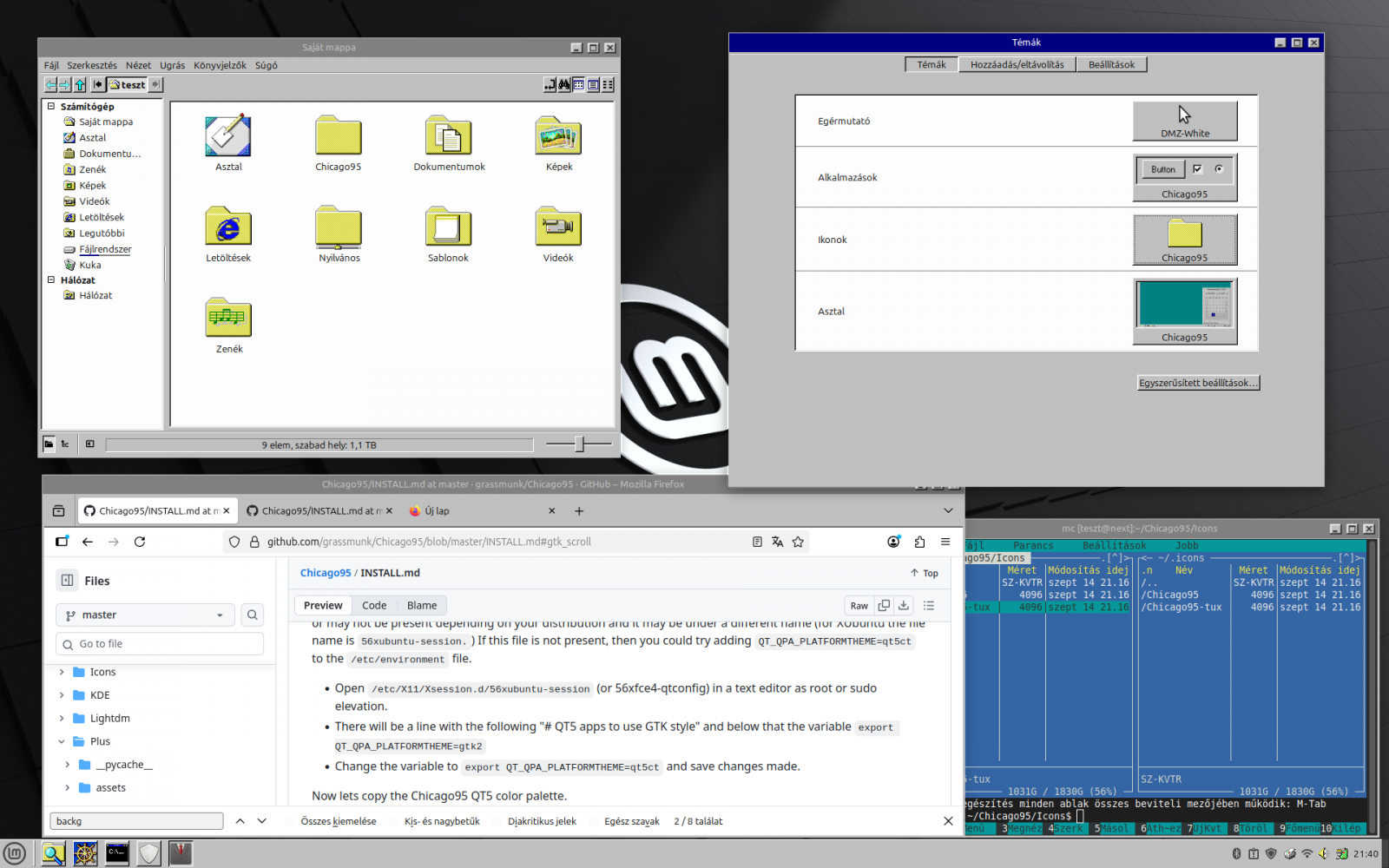Expand the Lightdm folder in GitHub tree
Image resolution: width=1389 pixels, height=868 pixels.
click(62, 719)
